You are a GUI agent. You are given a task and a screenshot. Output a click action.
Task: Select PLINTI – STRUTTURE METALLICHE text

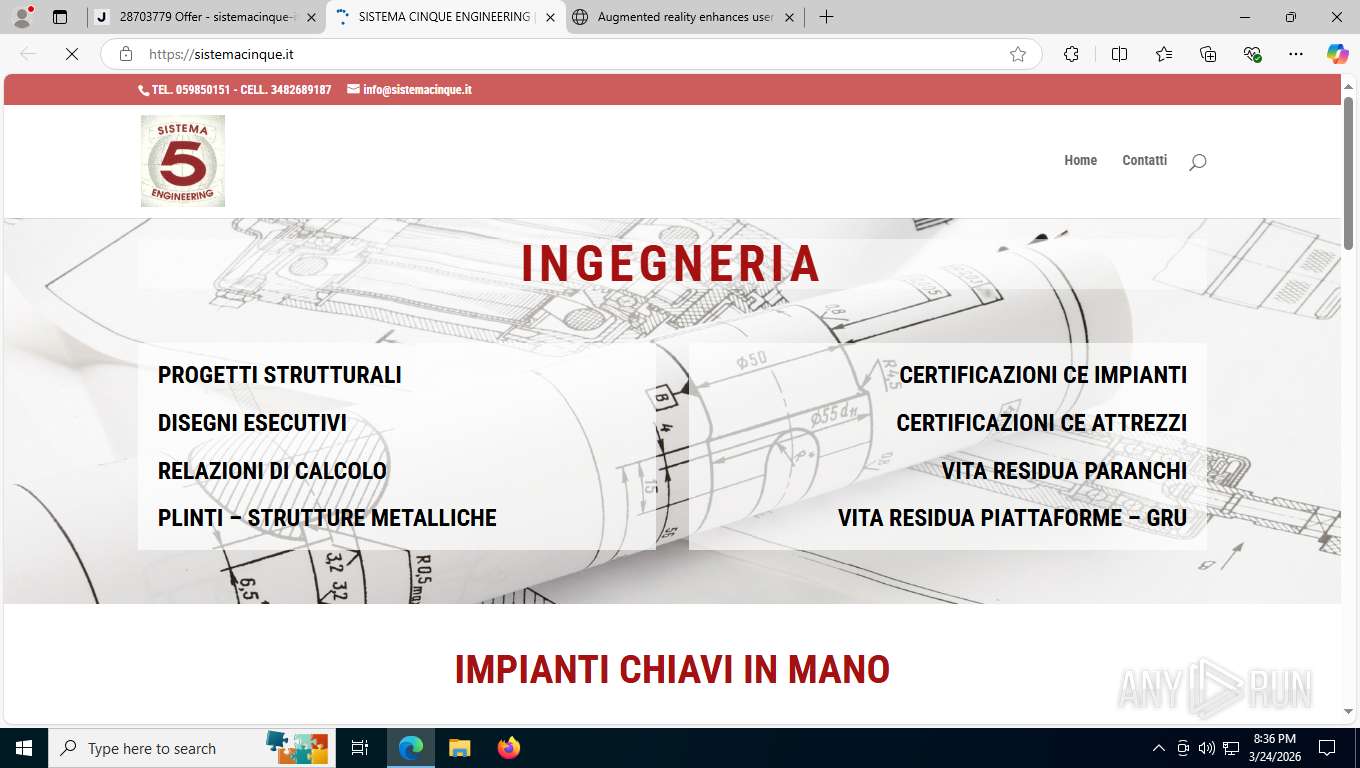tap(327, 518)
